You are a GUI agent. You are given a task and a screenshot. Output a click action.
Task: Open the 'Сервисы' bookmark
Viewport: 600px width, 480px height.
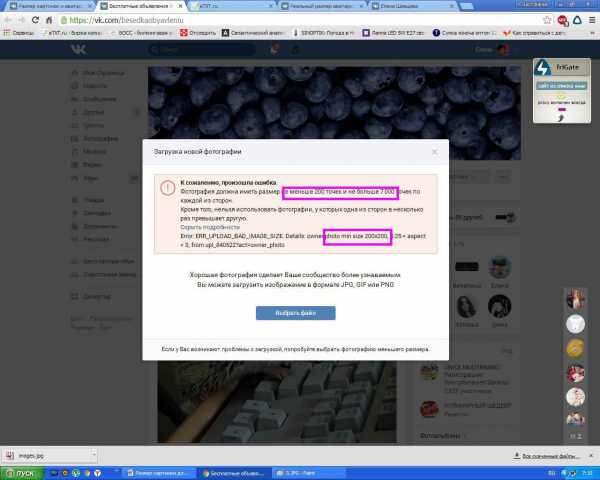click(x=19, y=33)
